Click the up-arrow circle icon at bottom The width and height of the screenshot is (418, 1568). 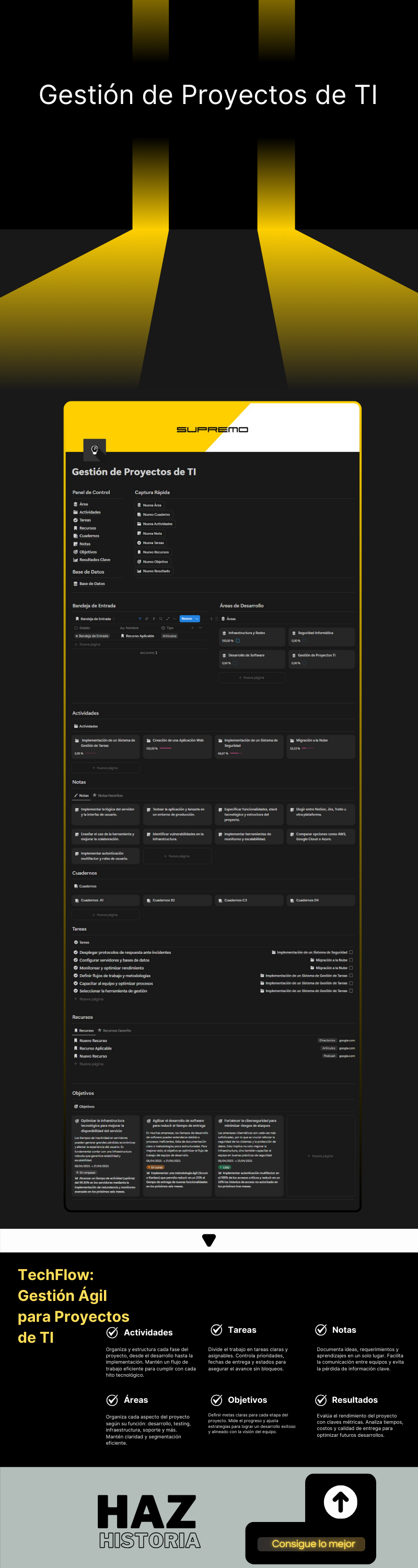pos(340,1502)
